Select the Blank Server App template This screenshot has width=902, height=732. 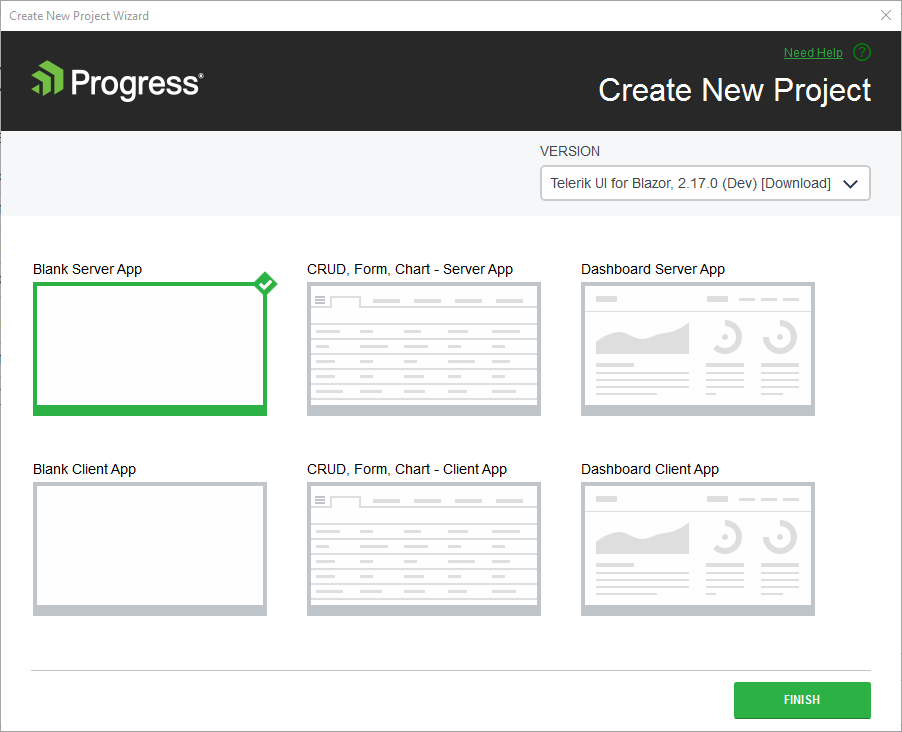150,349
